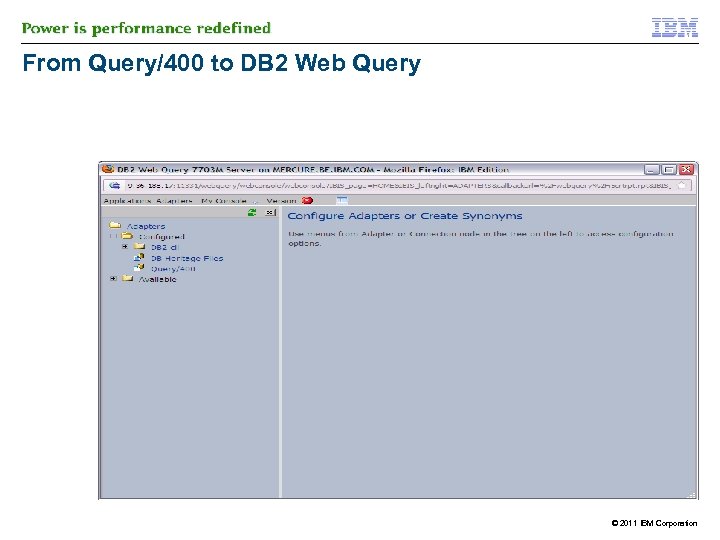
Task: Click the Adapters root folder icon
Action: pyautogui.click(x=115, y=225)
